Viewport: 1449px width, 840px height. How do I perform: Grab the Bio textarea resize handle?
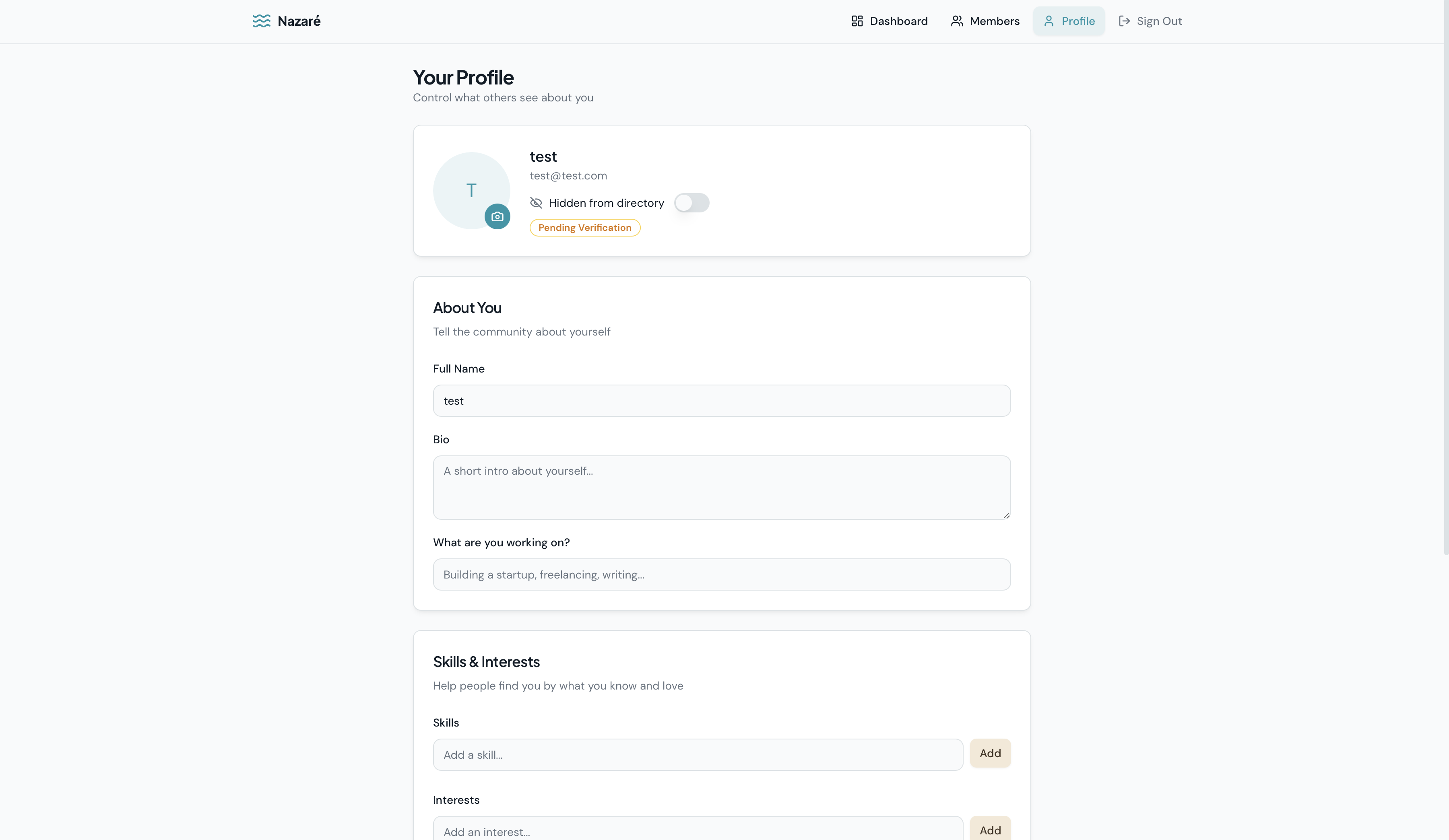tap(1006, 515)
